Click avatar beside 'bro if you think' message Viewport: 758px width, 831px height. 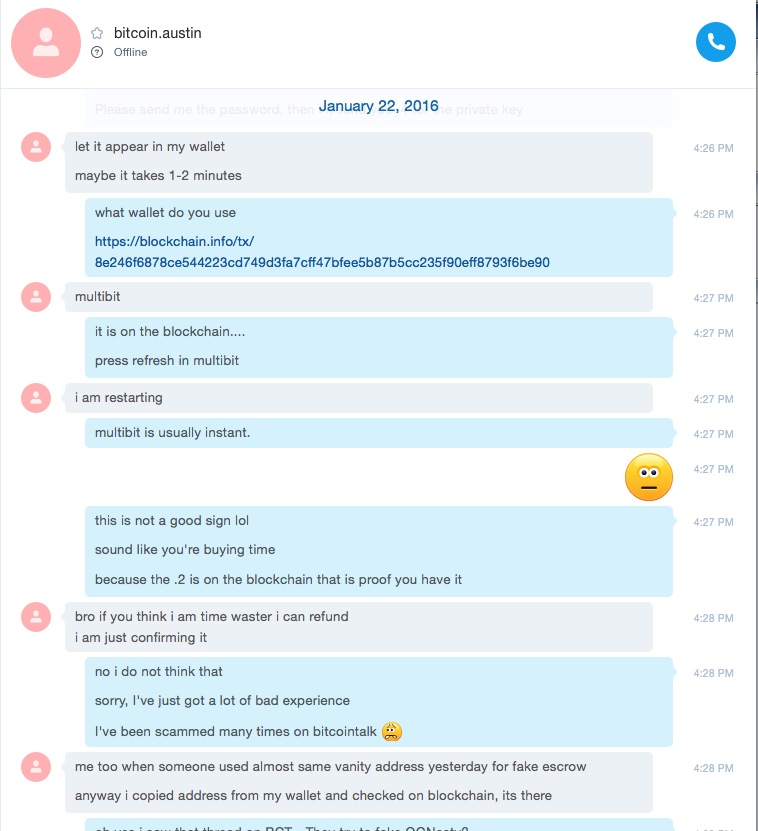click(36, 617)
